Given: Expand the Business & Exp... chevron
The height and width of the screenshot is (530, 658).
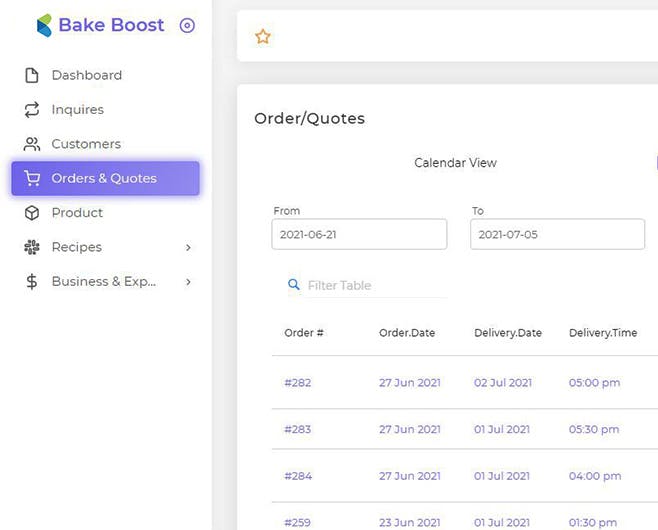Looking at the screenshot, I should 188,282.
